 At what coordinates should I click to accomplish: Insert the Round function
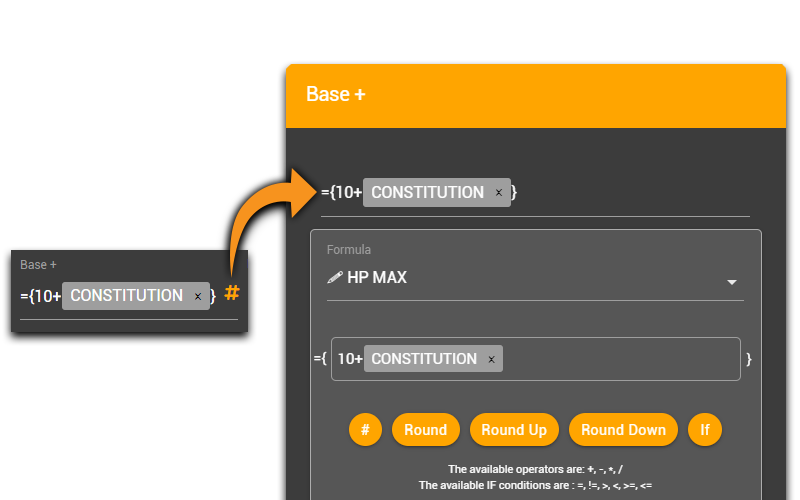point(425,430)
